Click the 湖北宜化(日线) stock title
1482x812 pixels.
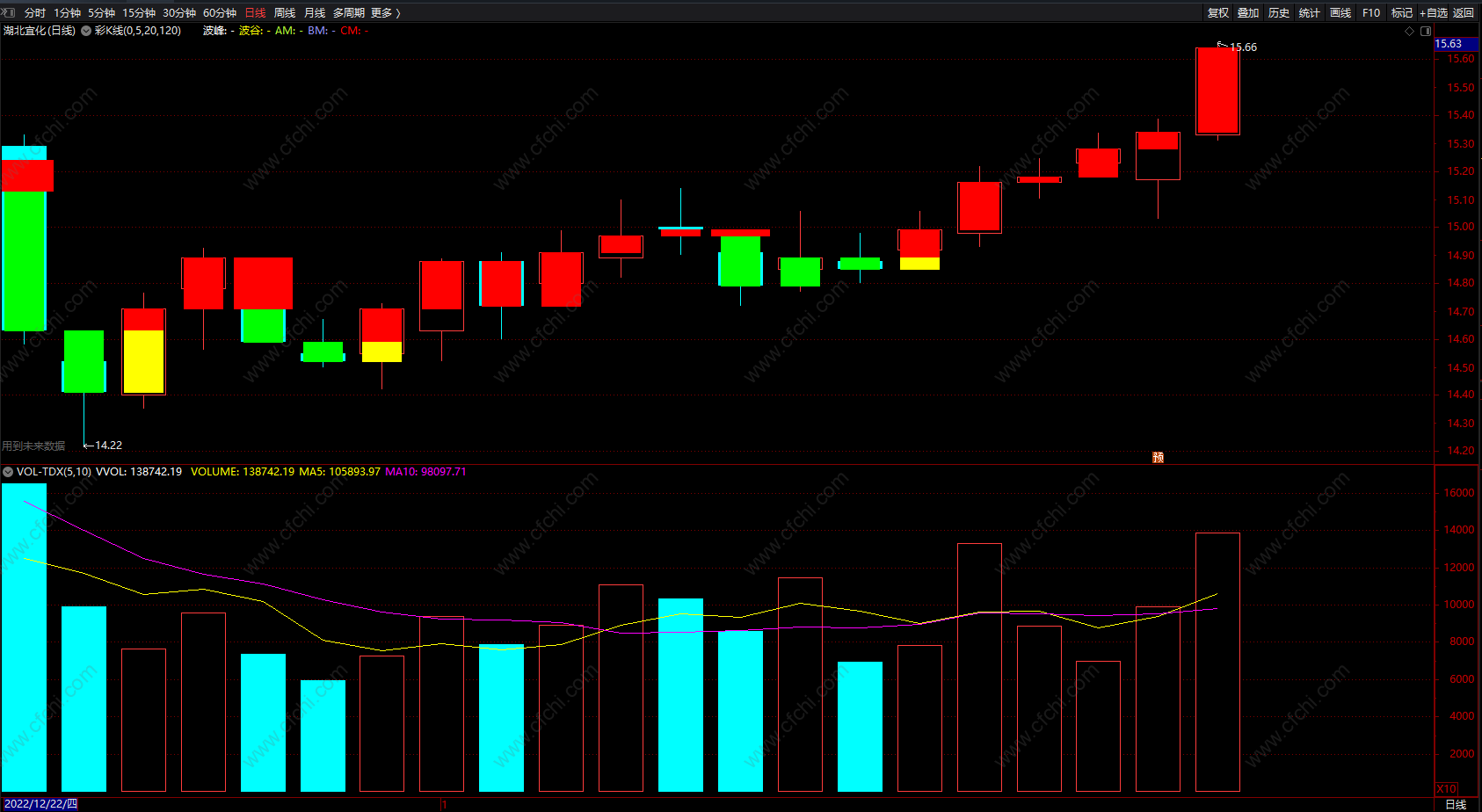(x=40, y=31)
